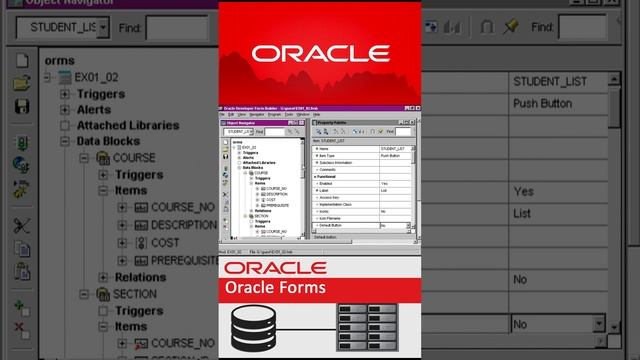Expand the Triggers node under EX01_02 in the background
Viewport: 640px width, 360px height.
click(x=64, y=94)
